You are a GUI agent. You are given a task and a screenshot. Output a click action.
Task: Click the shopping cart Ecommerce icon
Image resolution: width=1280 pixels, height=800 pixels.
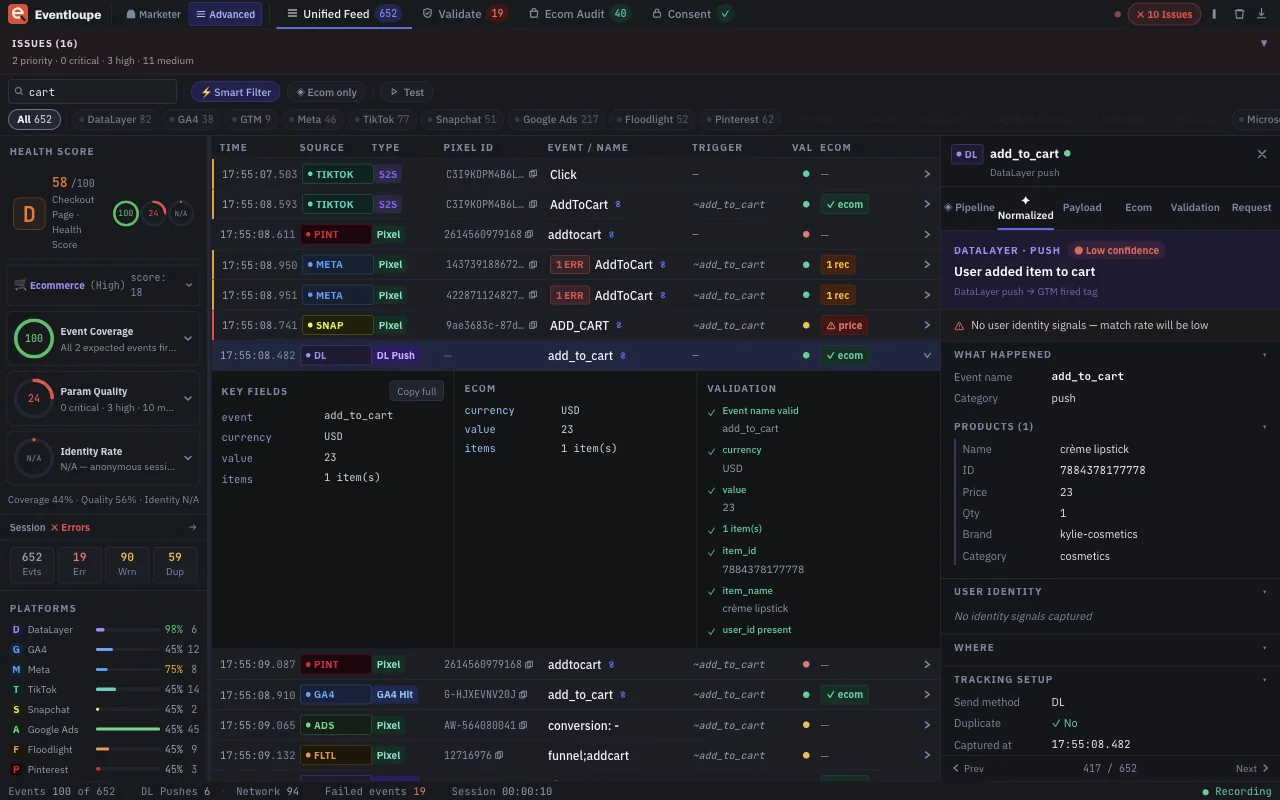click(x=20, y=285)
